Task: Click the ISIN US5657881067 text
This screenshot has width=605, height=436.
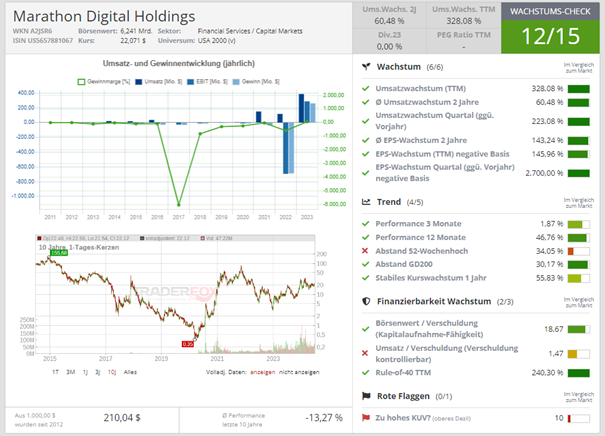Action: point(43,41)
